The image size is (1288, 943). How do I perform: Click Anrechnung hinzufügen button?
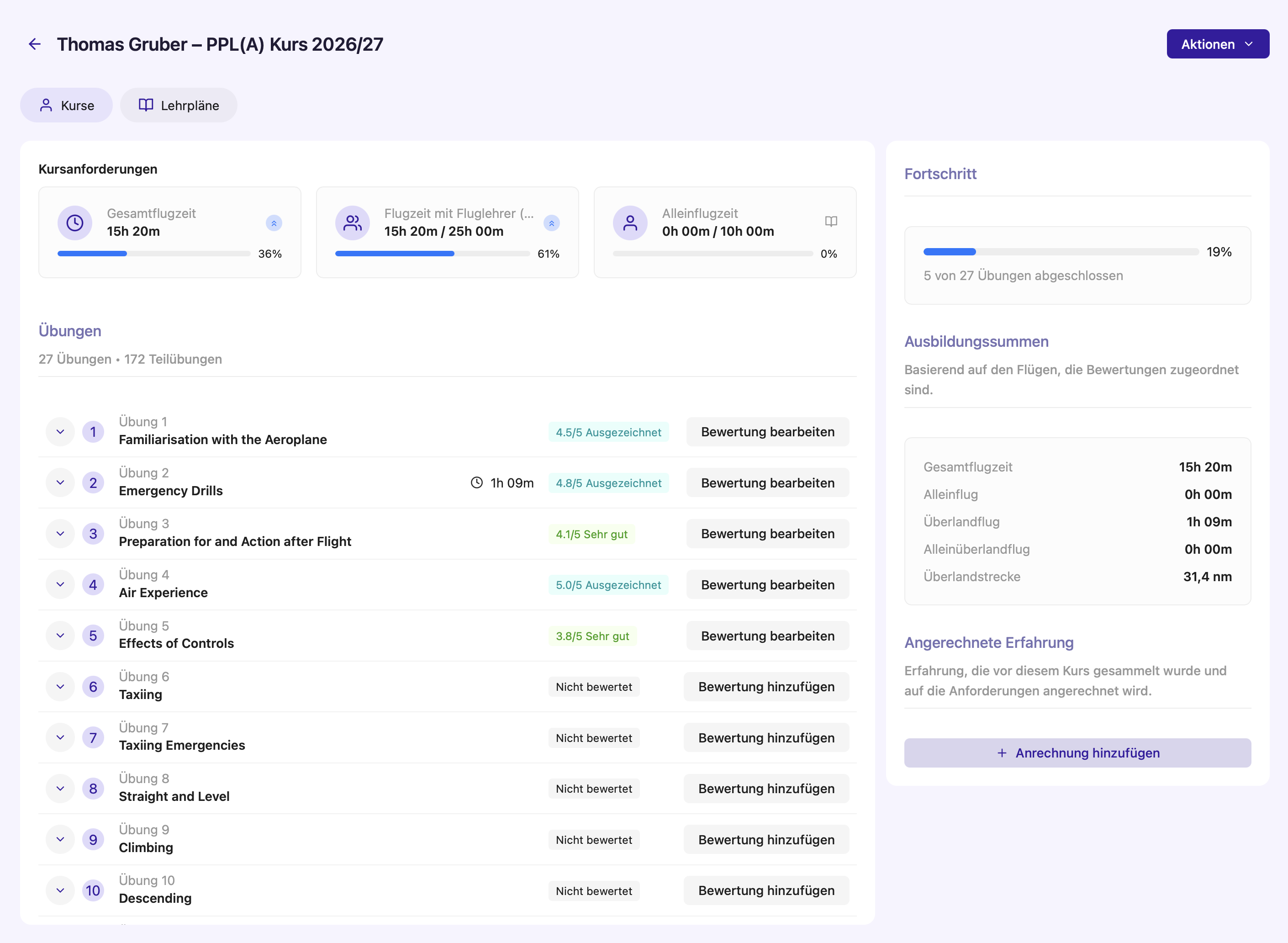(x=1077, y=753)
